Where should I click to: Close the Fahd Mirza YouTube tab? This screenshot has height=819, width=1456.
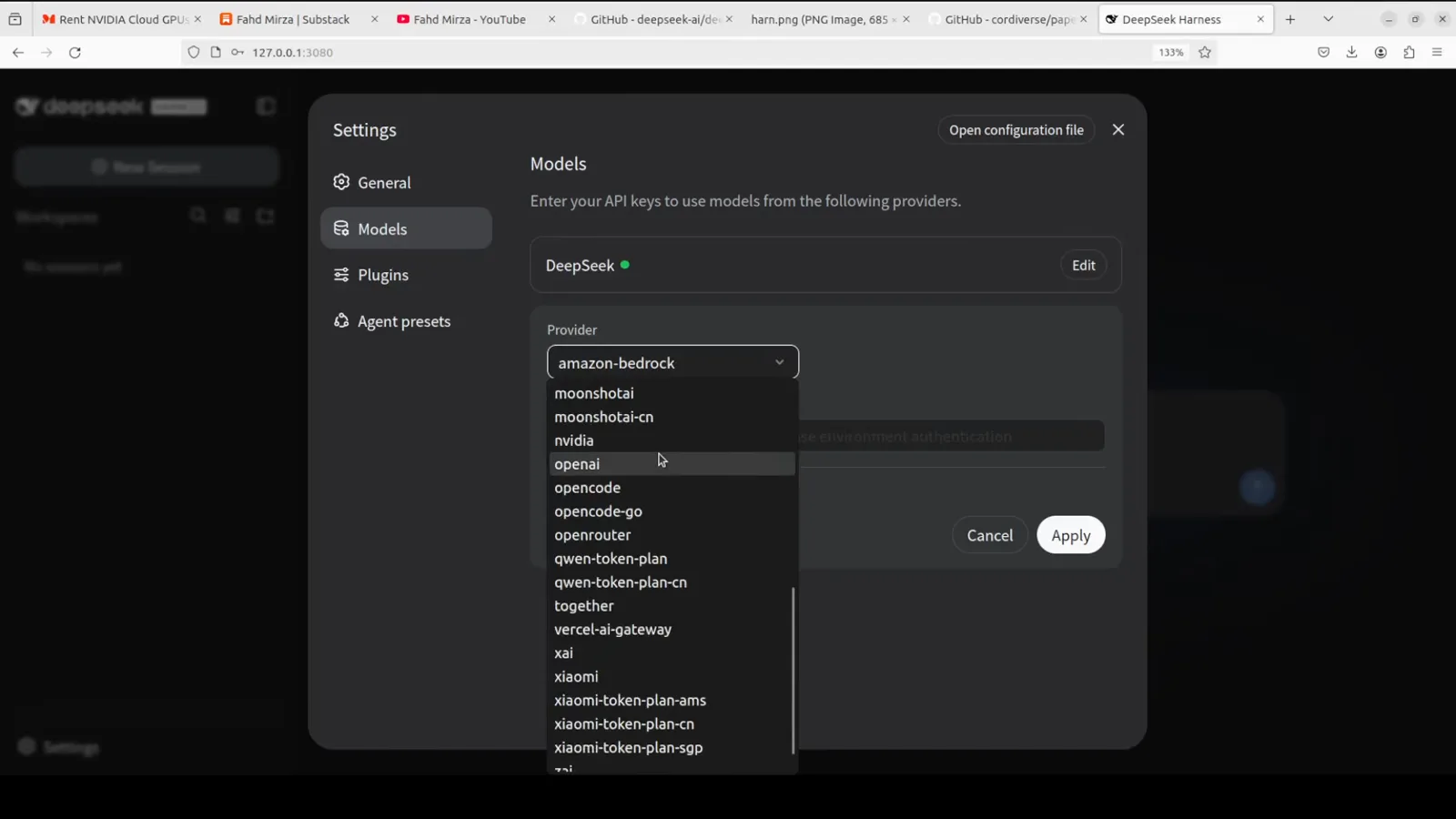pyautogui.click(x=551, y=19)
